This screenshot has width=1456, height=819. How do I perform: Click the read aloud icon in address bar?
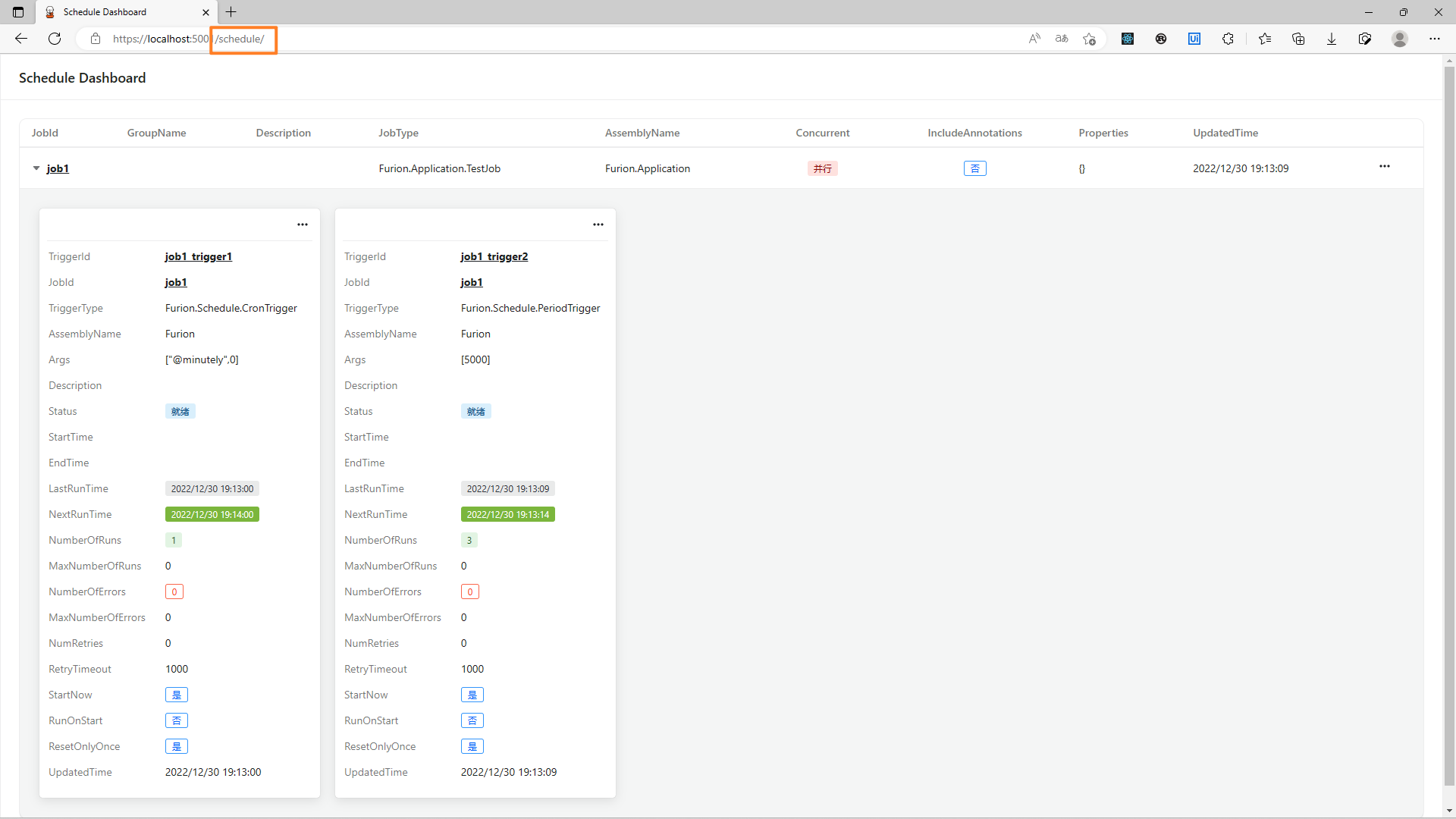[x=1034, y=39]
